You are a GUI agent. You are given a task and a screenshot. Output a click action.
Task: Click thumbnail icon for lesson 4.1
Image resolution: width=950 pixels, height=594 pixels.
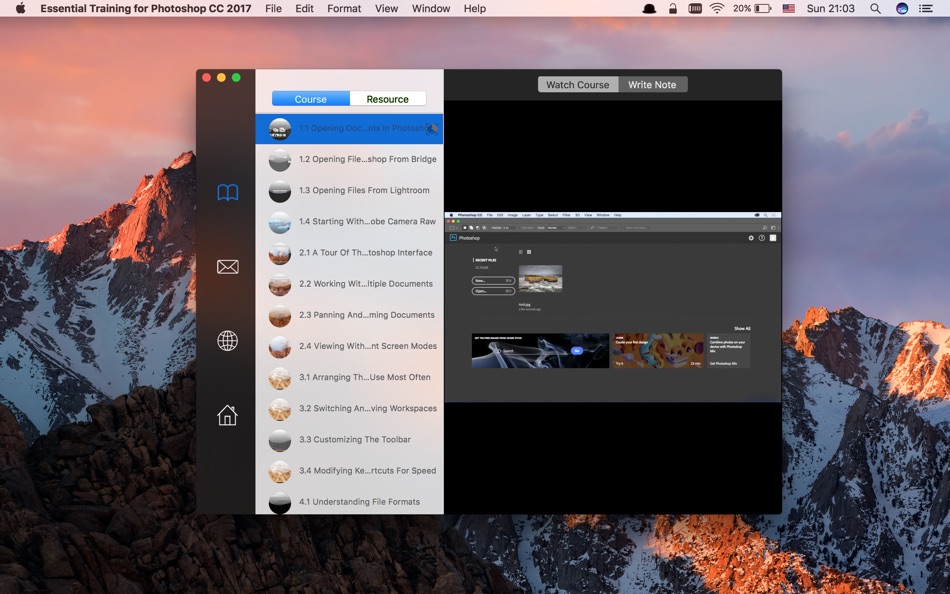point(279,502)
